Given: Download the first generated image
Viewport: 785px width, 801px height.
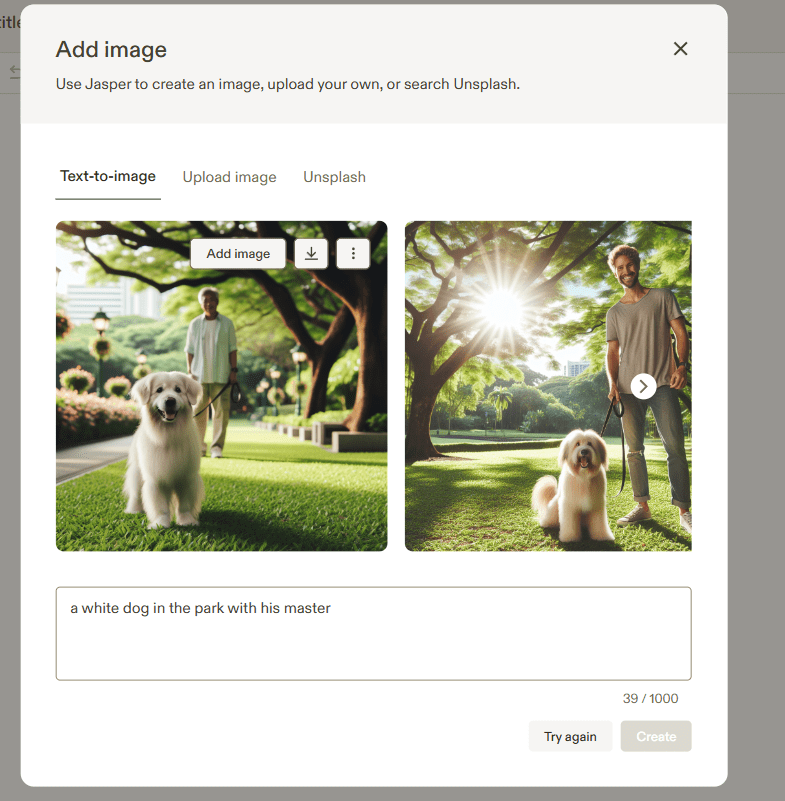Looking at the screenshot, I should [311, 254].
